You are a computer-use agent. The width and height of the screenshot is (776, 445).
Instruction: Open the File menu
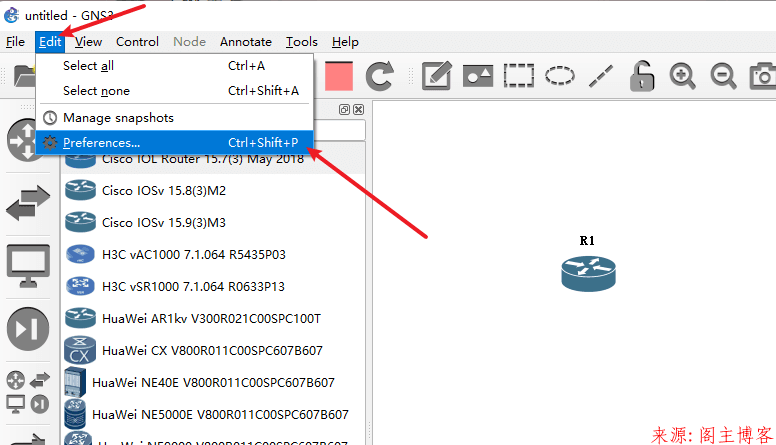pyautogui.click(x=15, y=42)
